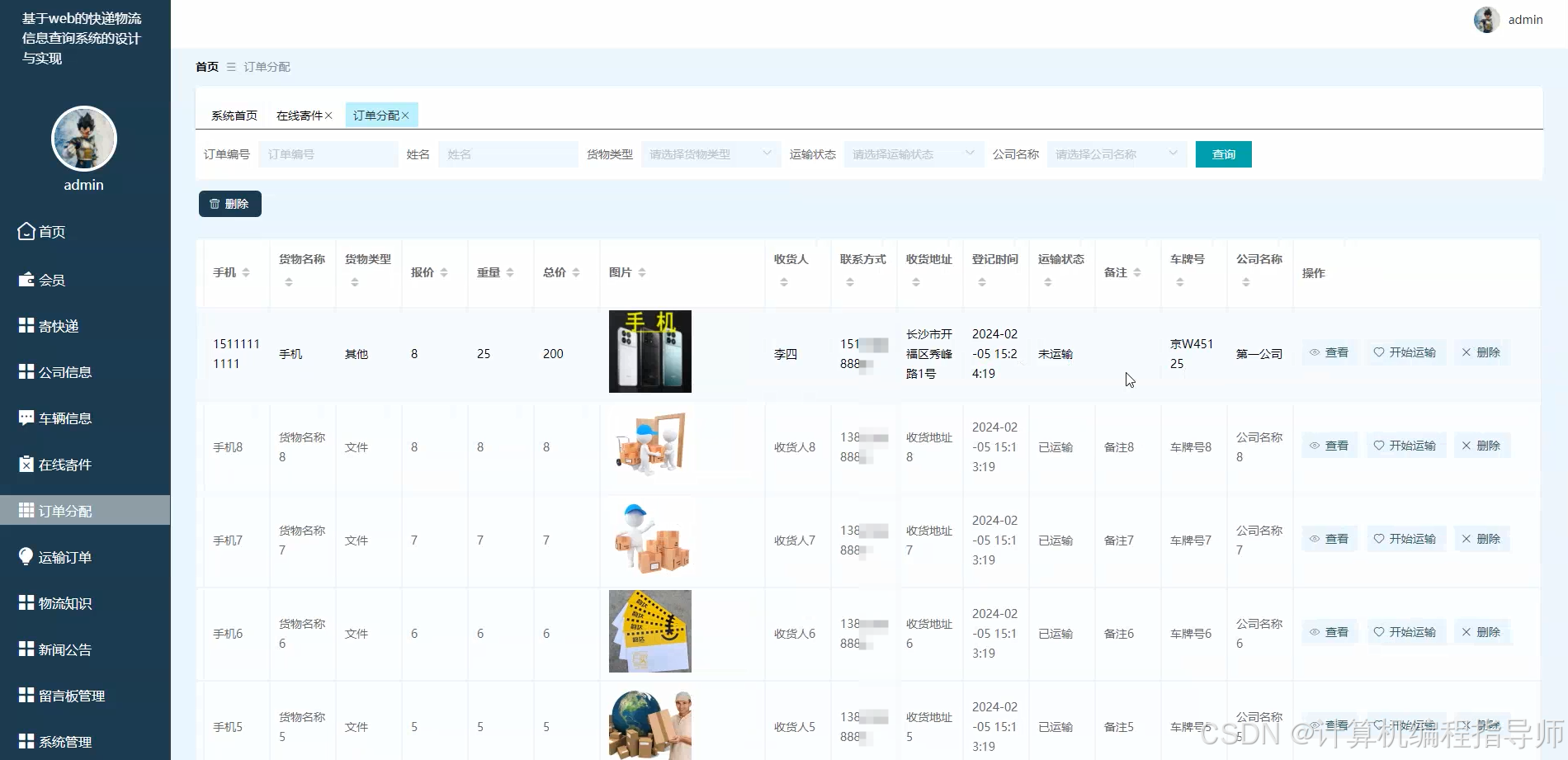Click the 第一公司 company cell
Viewport: 1568px width, 760px height.
click(1259, 354)
